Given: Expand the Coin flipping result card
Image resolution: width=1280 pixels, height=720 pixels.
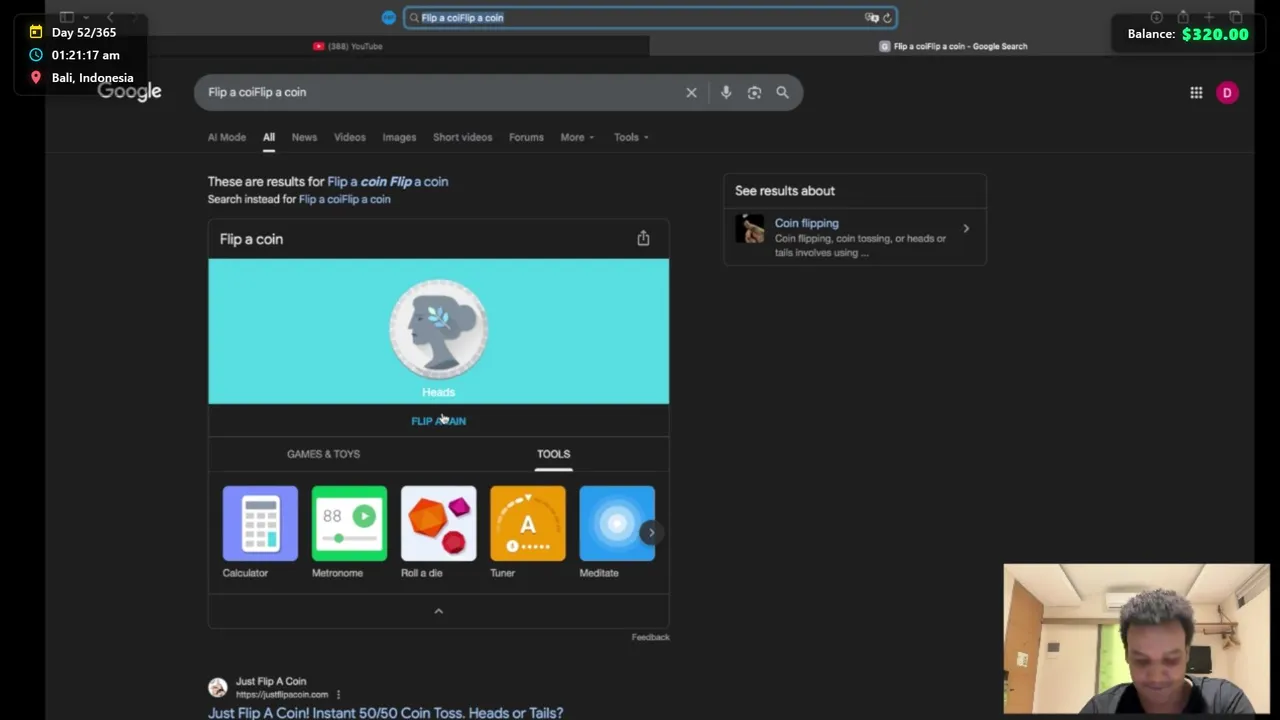Looking at the screenshot, I should click(x=966, y=229).
